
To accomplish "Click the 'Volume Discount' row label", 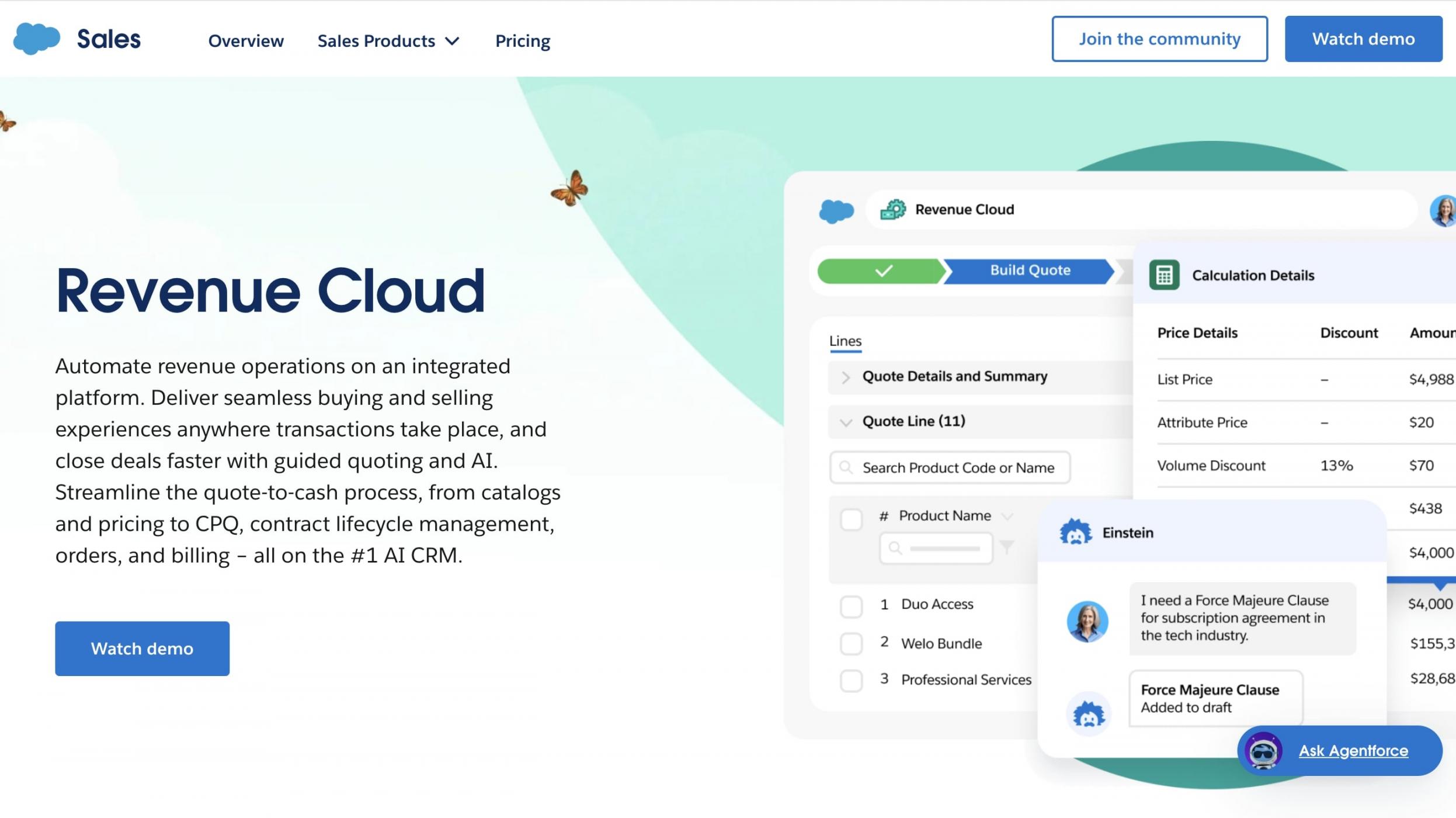I will 1211,466.
